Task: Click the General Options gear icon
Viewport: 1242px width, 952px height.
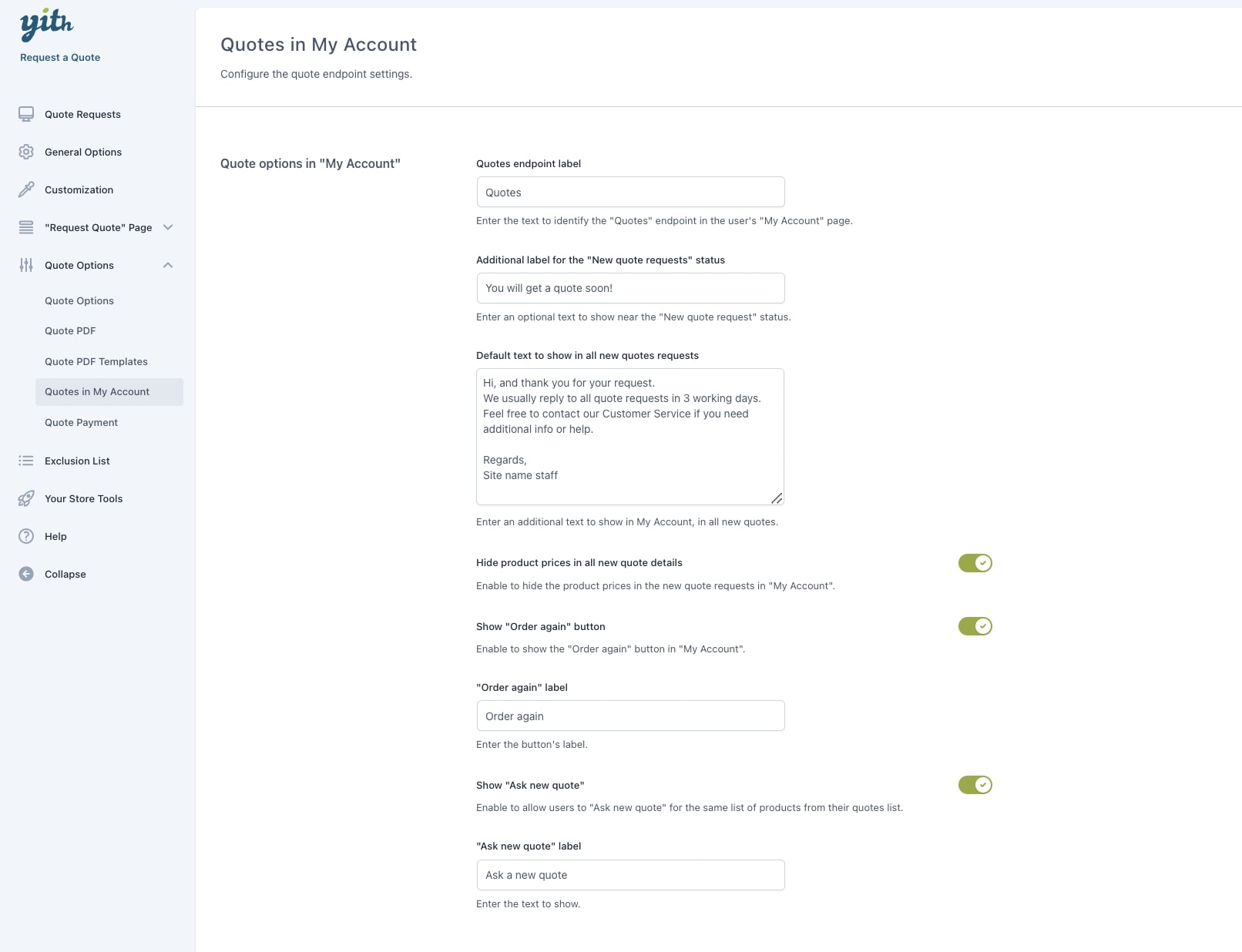Action: tap(26, 152)
